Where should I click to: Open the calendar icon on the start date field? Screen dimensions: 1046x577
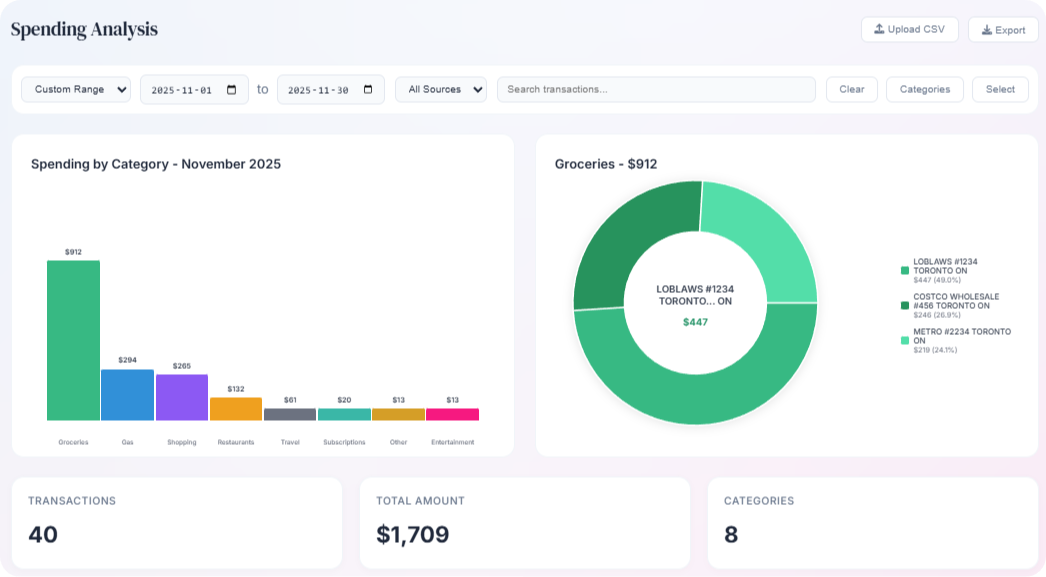pos(231,89)
